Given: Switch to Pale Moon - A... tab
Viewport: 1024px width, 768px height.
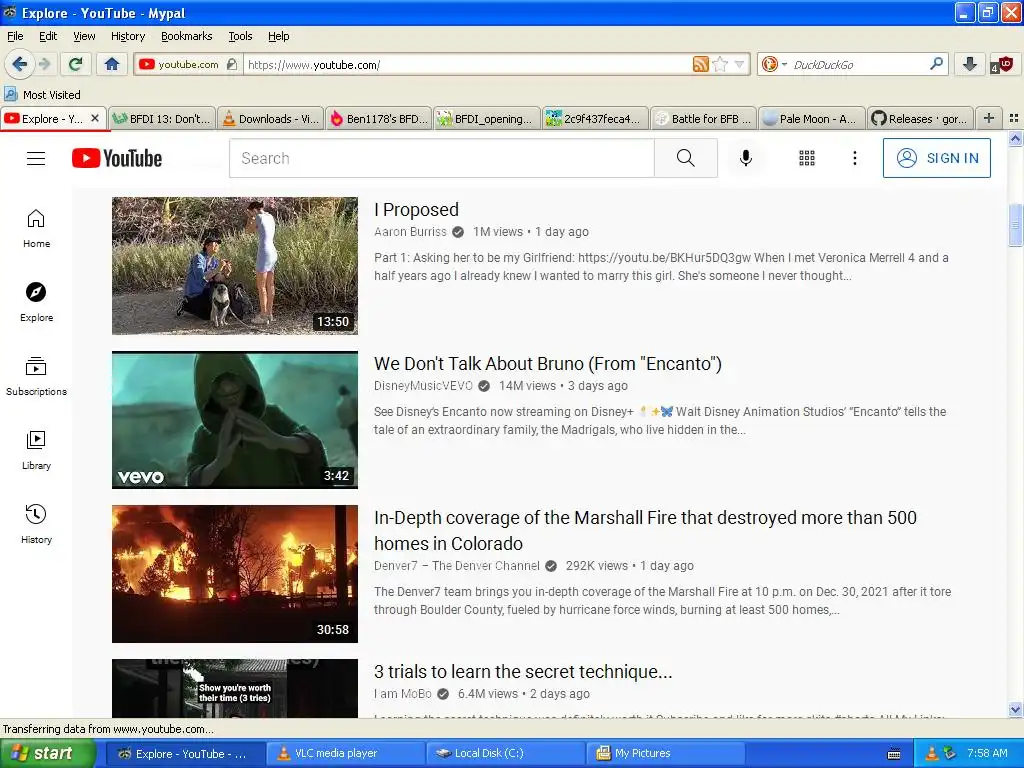Looking at the screenshot, I should coord(812,119).
